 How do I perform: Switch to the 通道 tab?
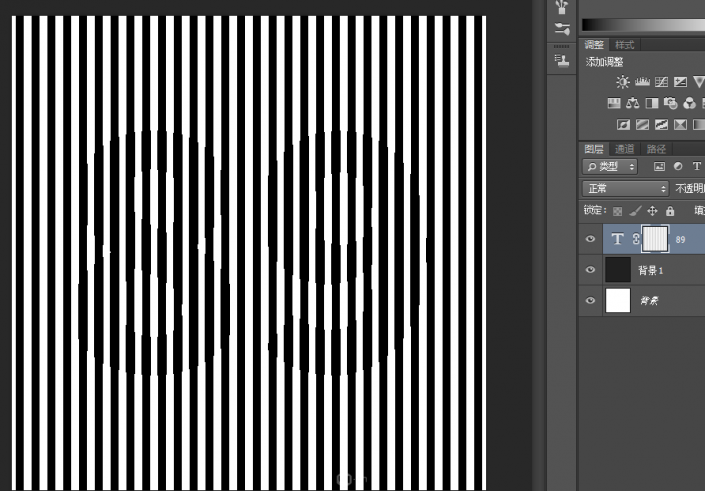point(624,149)
